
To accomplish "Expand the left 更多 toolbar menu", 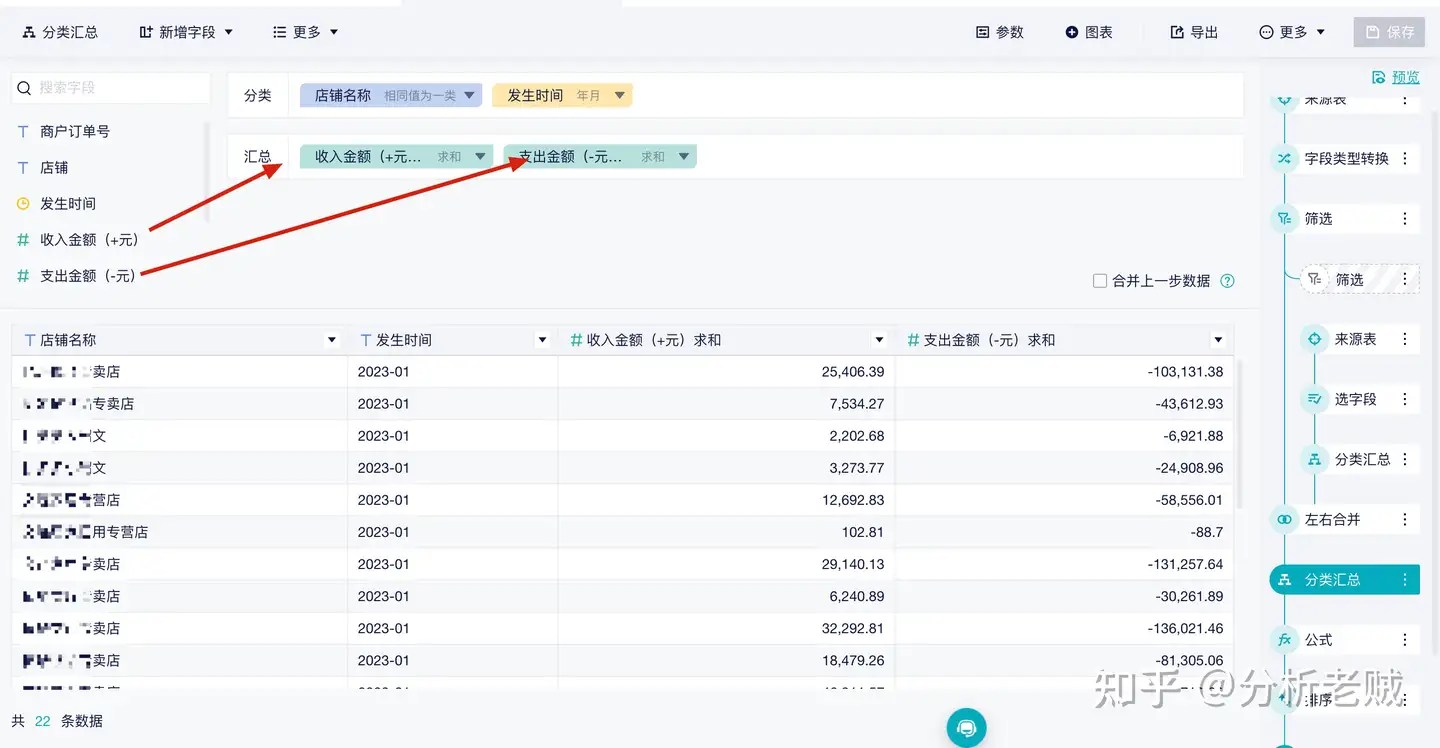I will (x=306, y=32).
